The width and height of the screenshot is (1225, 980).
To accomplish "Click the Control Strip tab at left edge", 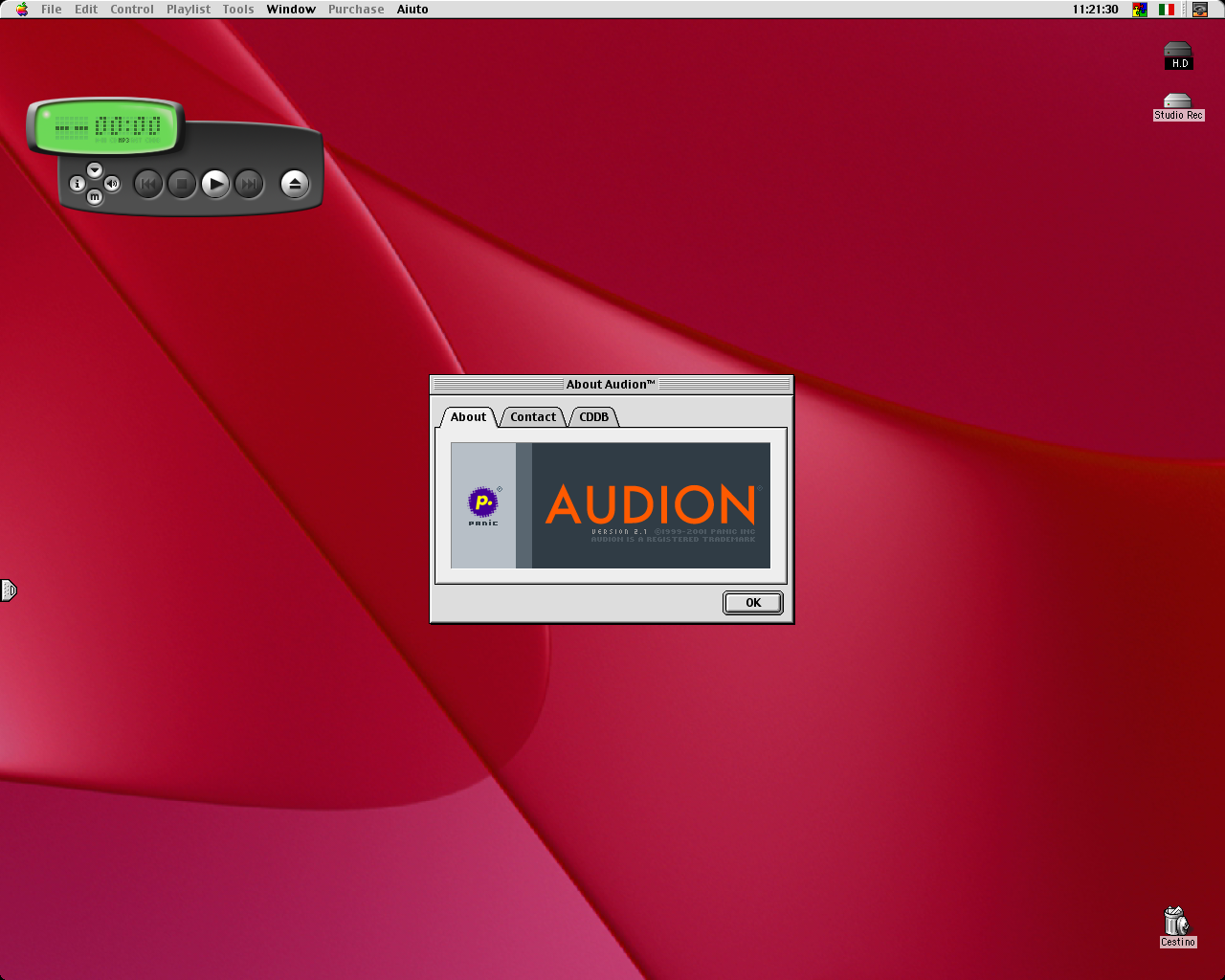I will pyautogui.click(x=8, y=590).
